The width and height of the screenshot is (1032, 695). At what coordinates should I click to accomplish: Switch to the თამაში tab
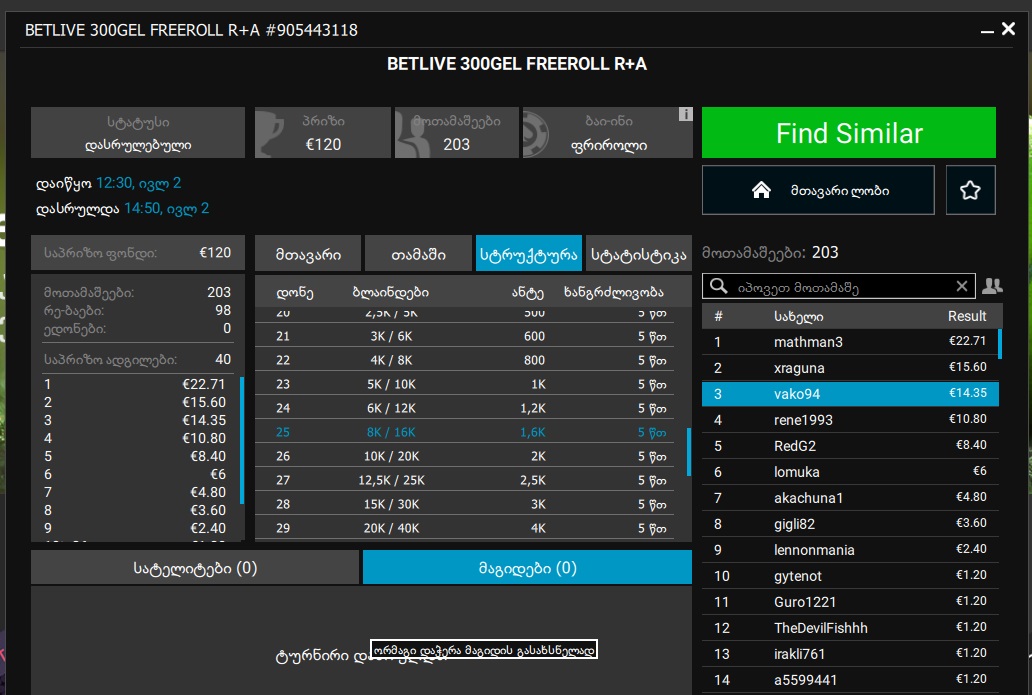[x=419, y=253]
